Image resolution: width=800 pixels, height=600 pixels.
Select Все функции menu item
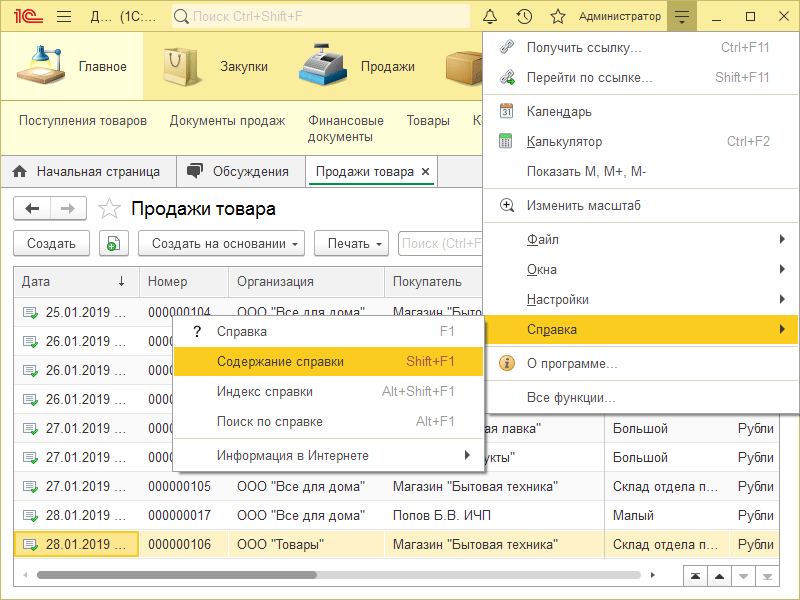point(640,397)
